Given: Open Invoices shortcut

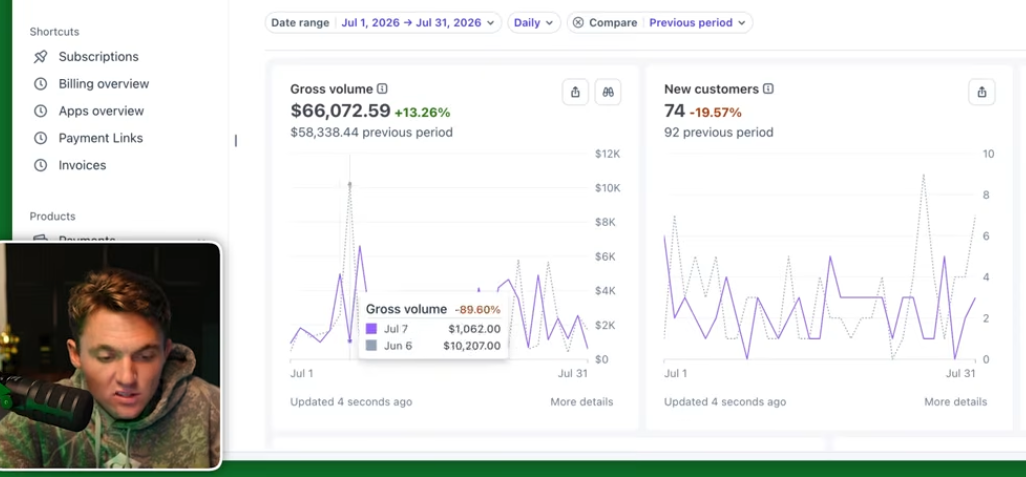Looking at the screenshot, I should click(82, 165).
